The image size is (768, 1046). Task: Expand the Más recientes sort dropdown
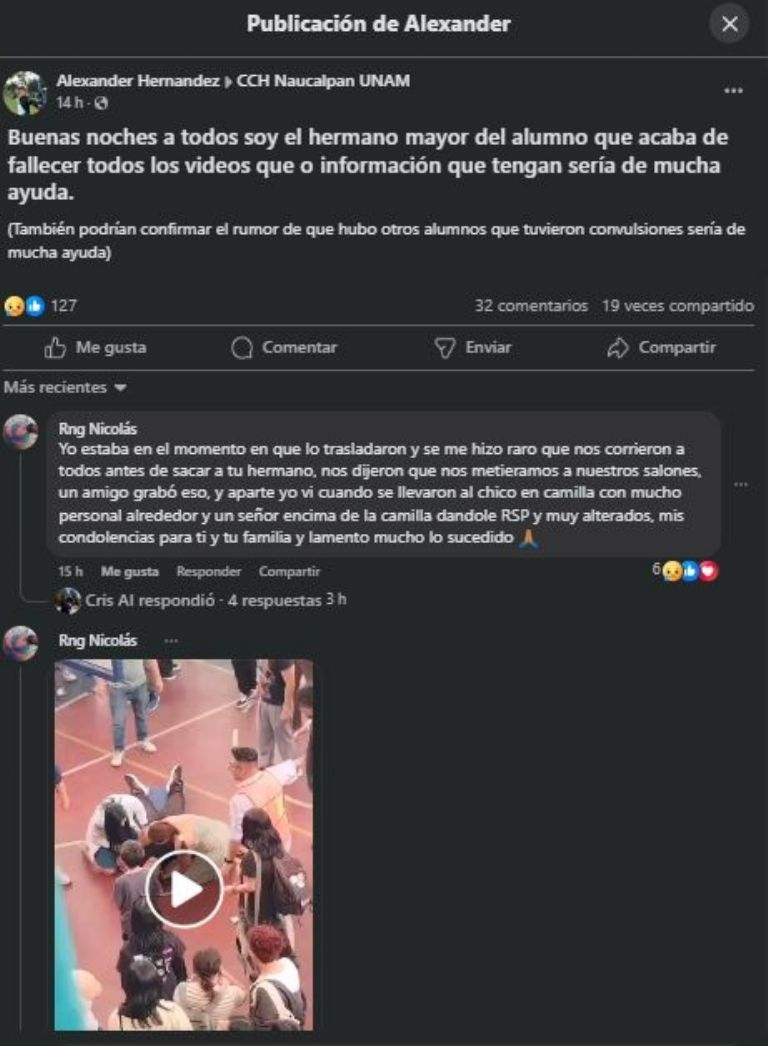[x=65, y=388]
